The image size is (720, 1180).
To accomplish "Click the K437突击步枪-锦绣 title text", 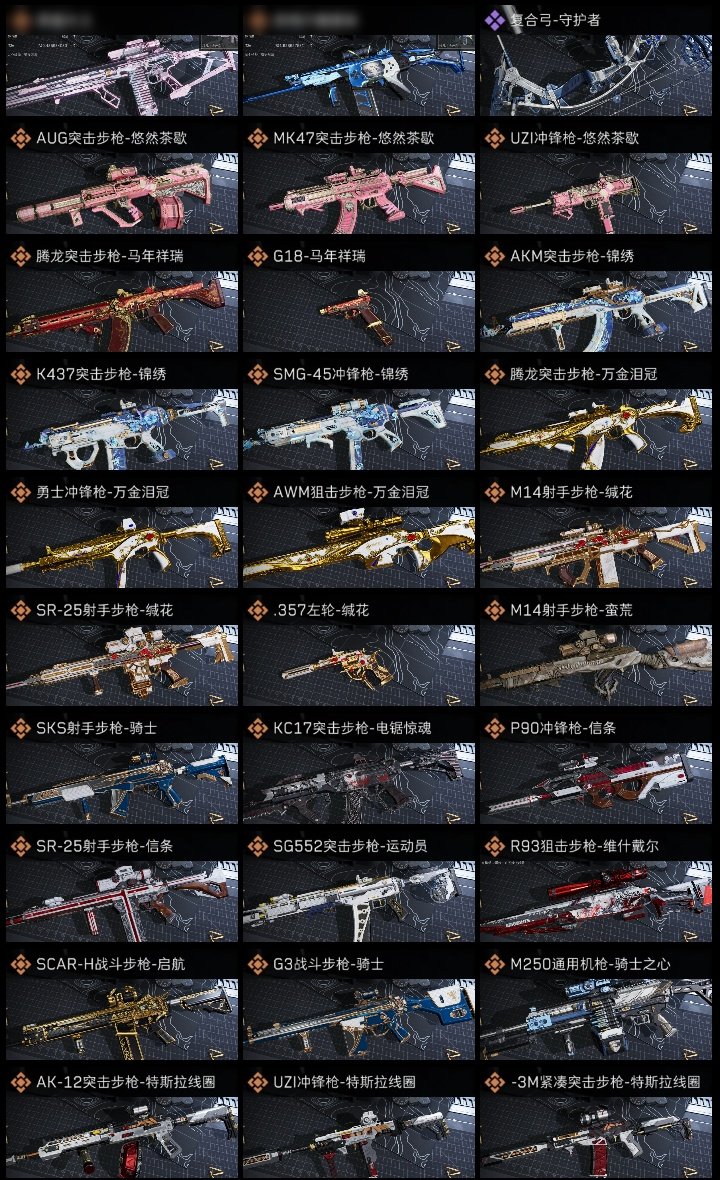I will [x=102, y=374].
